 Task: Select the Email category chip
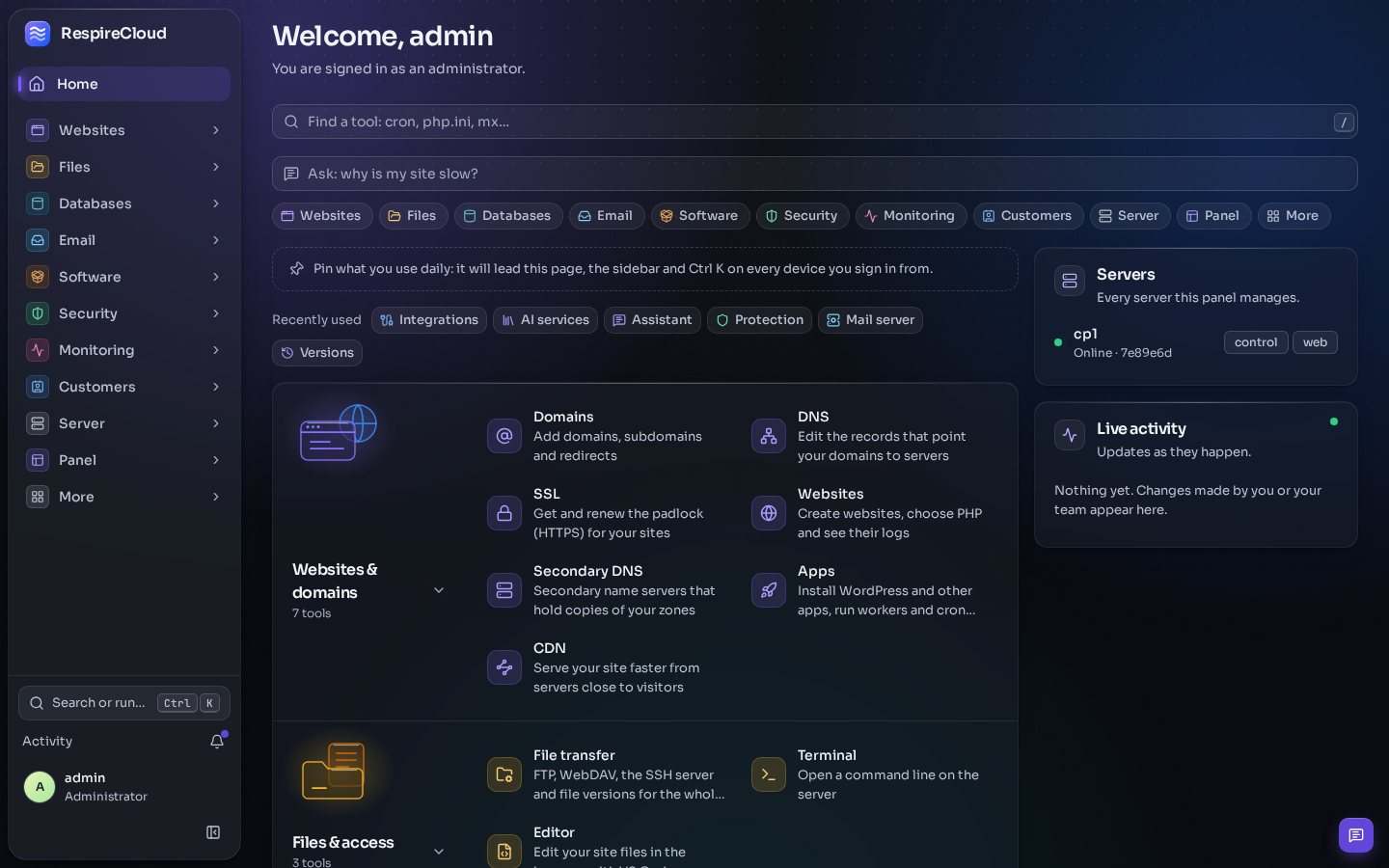pos(606,216)
